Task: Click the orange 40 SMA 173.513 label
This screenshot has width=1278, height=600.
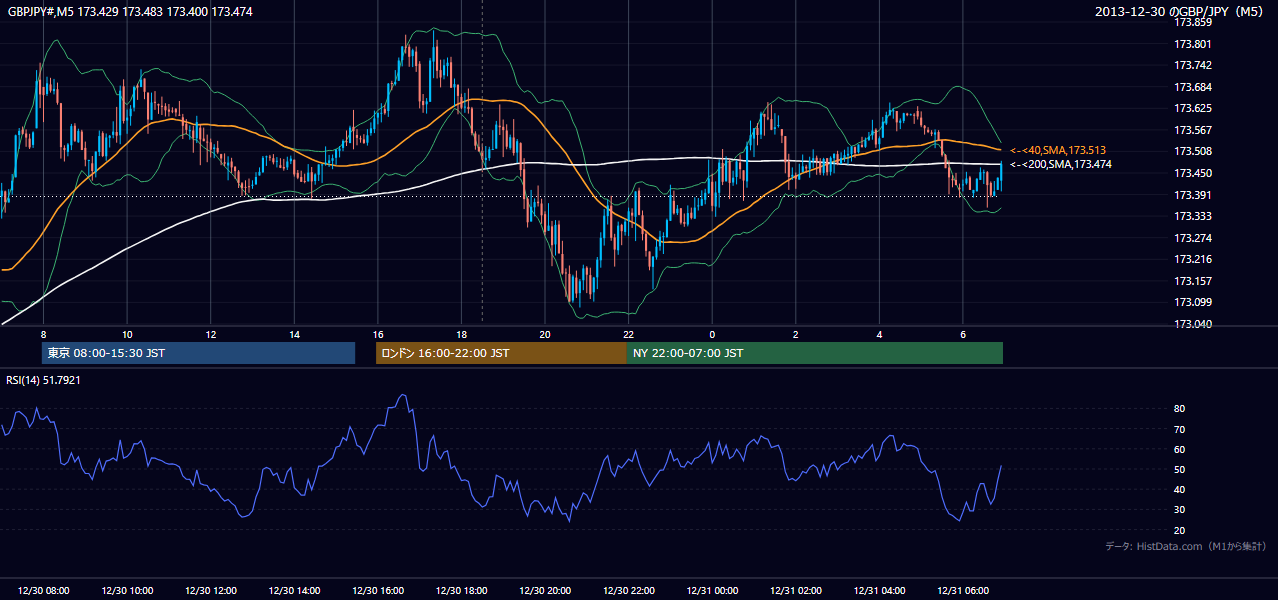Action: click(1058, 150)
